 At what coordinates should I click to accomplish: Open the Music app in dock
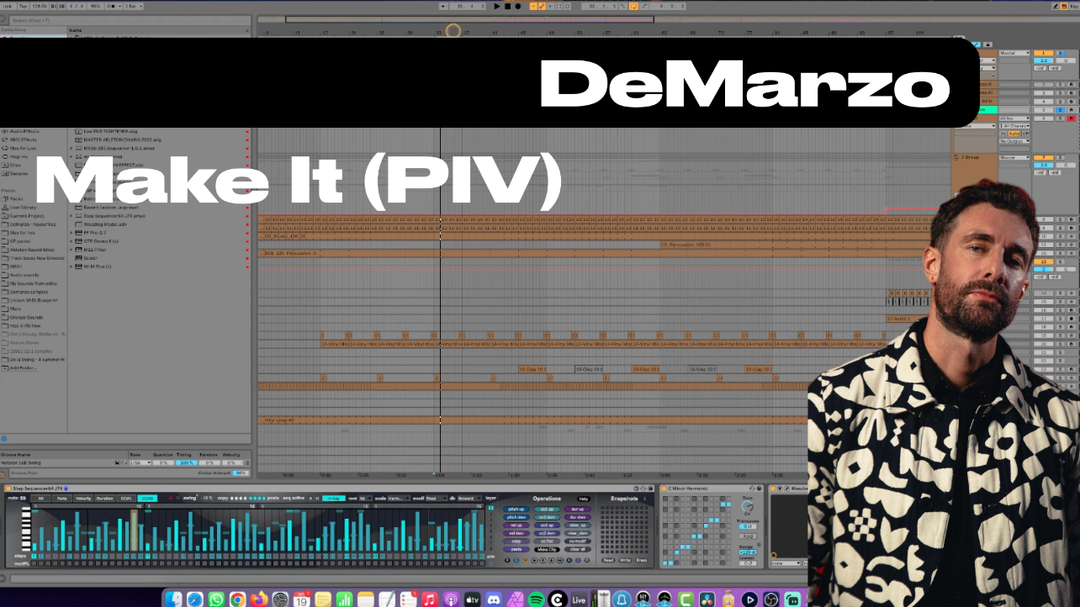[429, 599]
